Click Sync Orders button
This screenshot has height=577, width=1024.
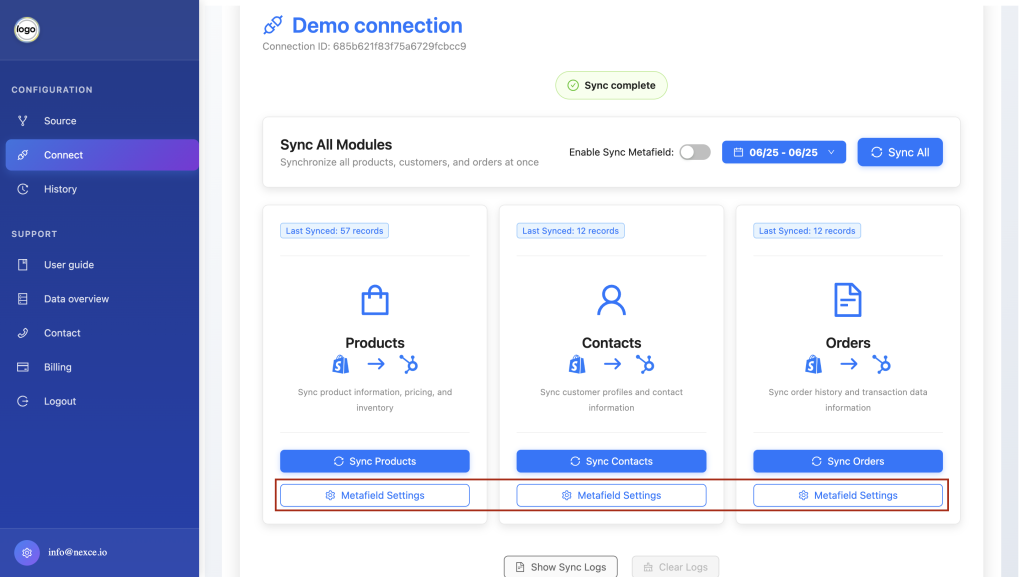click(x=848, y=461)
